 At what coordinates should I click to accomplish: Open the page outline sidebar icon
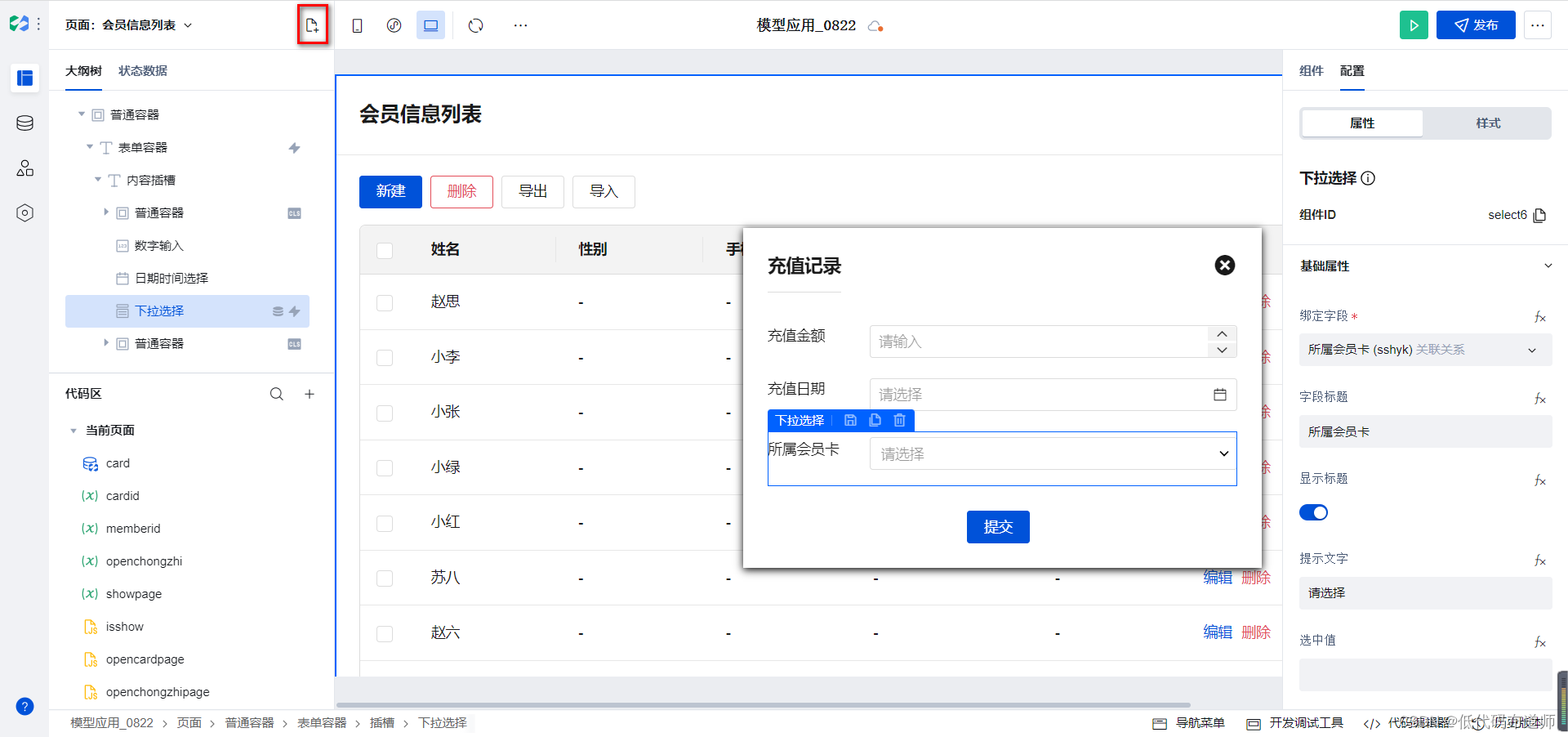[x=25, y=78]
